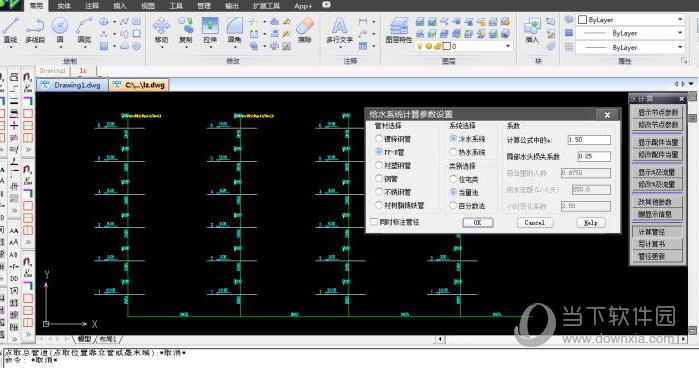Choose the 多段线 polyline tool
The image size is (699, 368).
pos(35,30)
